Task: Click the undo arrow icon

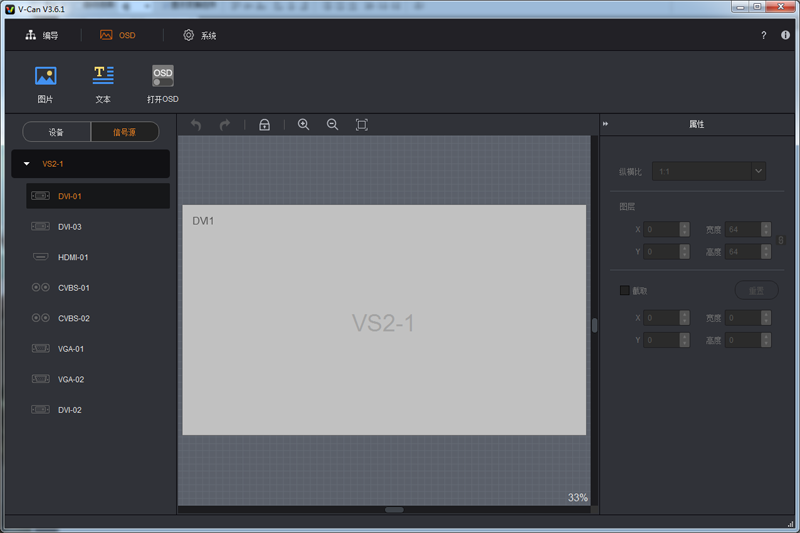Action: (x=196, y=125)
